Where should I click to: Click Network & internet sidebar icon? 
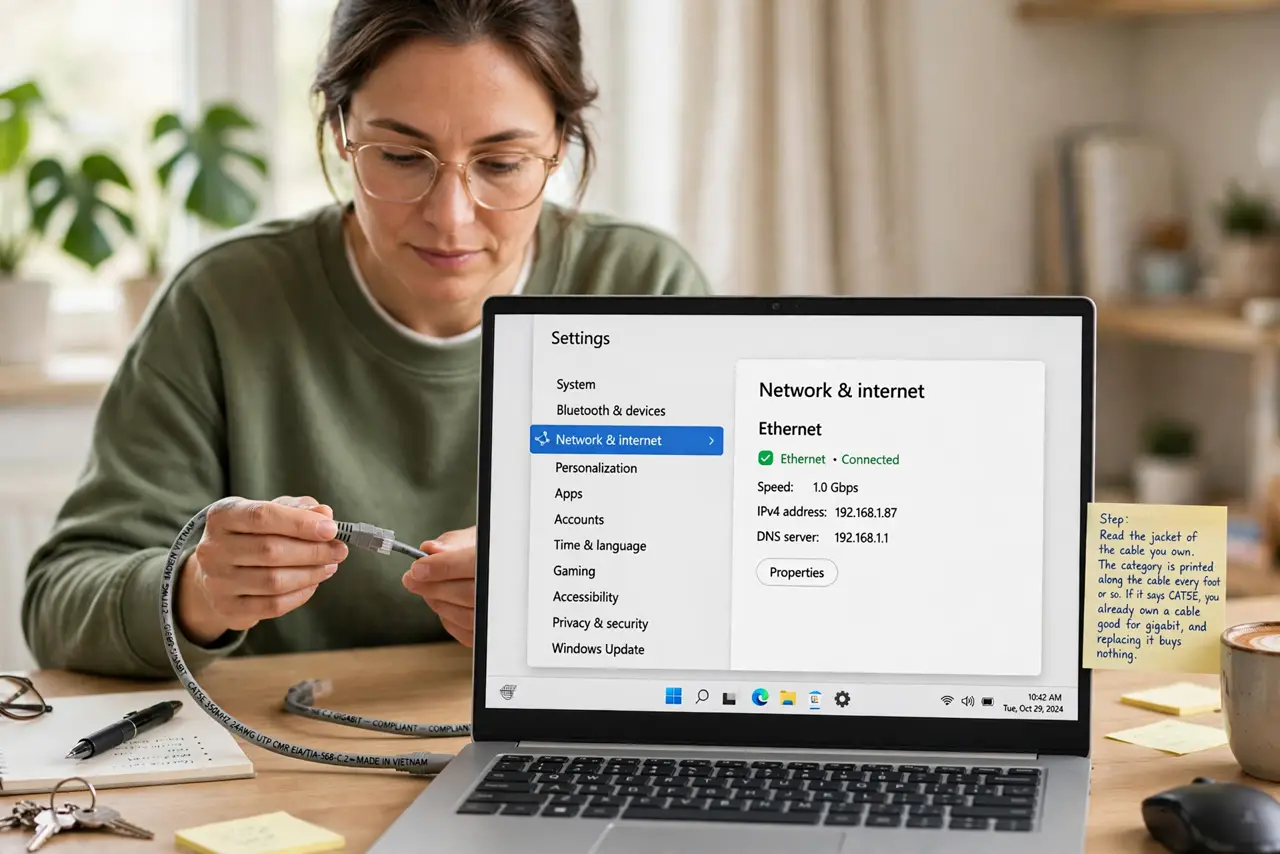pyautogui.click(x=542, y=439)
